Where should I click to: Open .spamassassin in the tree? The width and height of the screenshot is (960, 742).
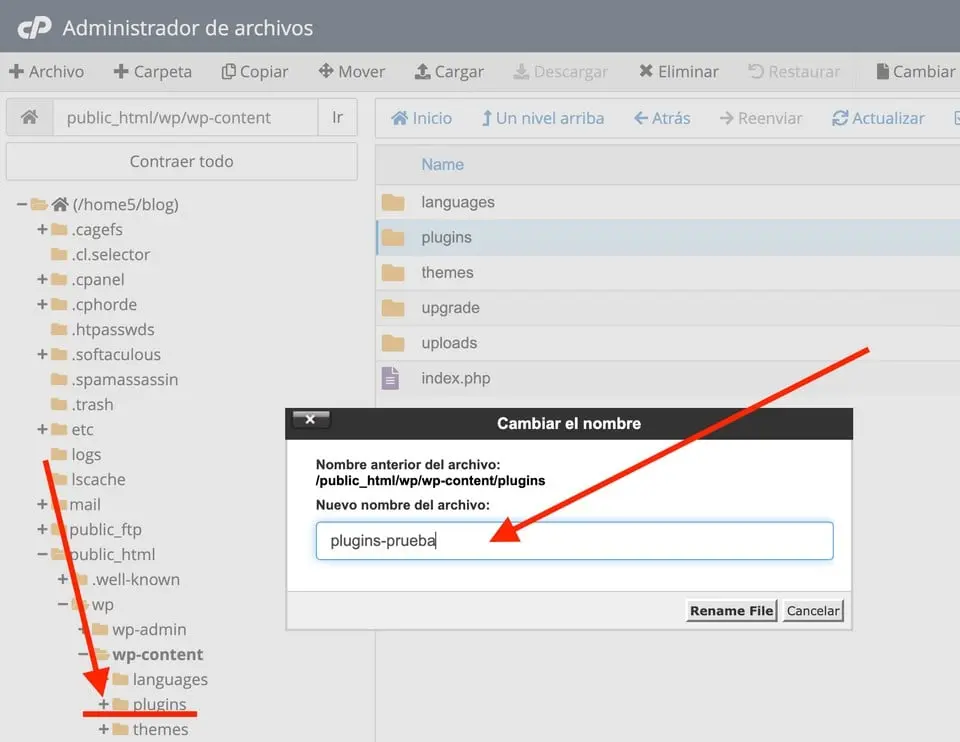[x=125, y=380]
